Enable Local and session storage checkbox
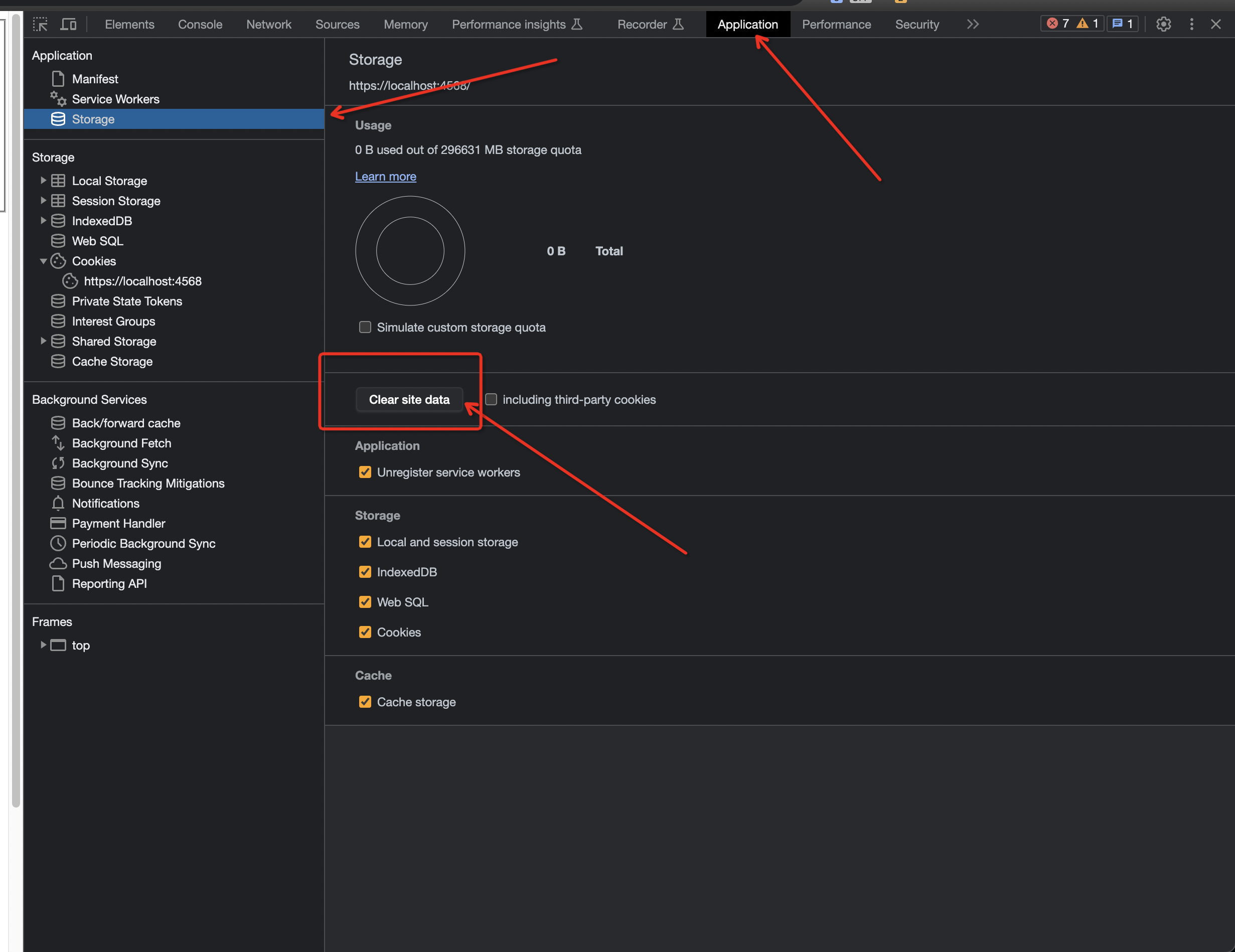The width and height of the screenshot is (1235, 952). [365, 542]
